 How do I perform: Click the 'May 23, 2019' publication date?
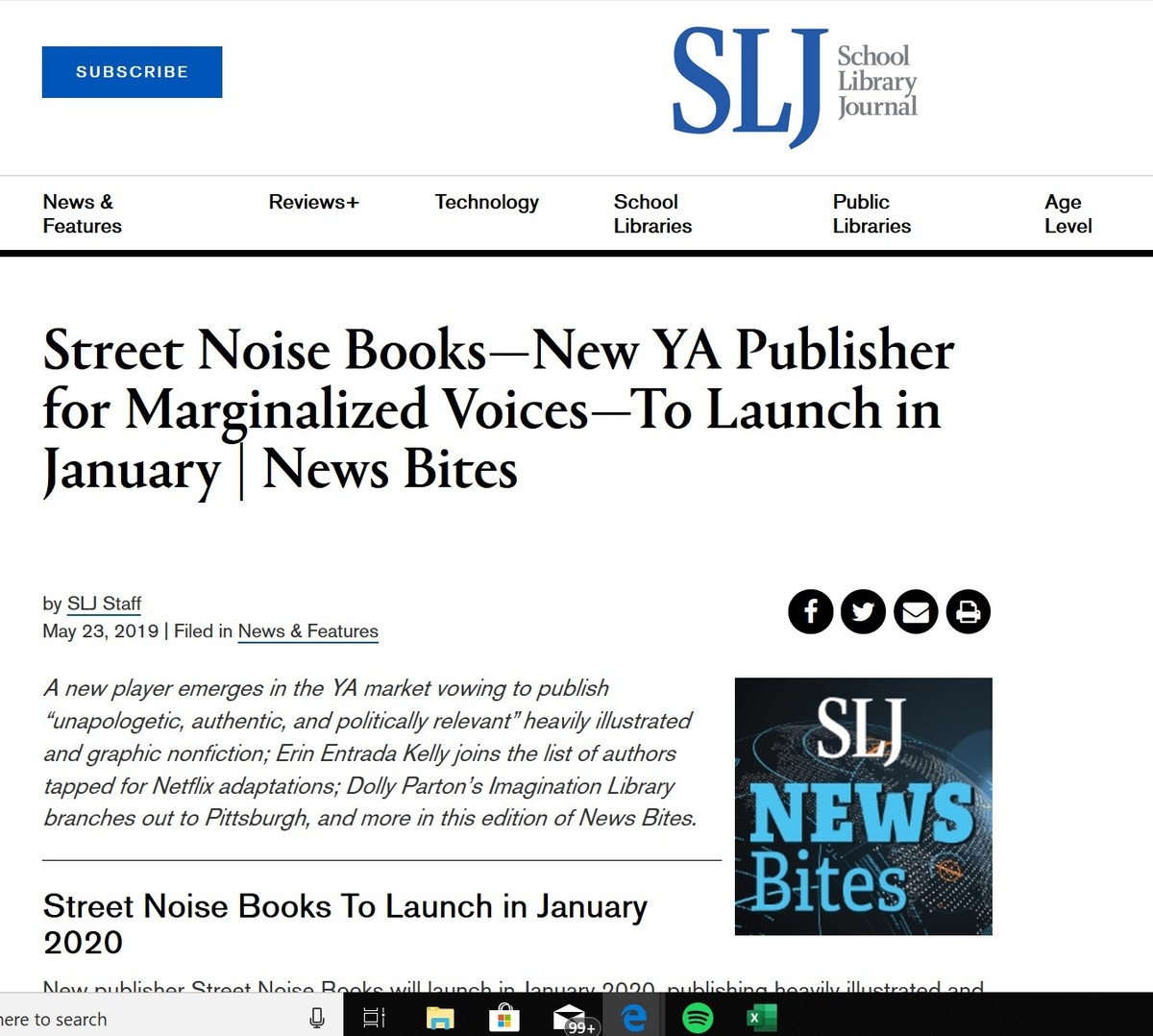[x=101, y=631]
